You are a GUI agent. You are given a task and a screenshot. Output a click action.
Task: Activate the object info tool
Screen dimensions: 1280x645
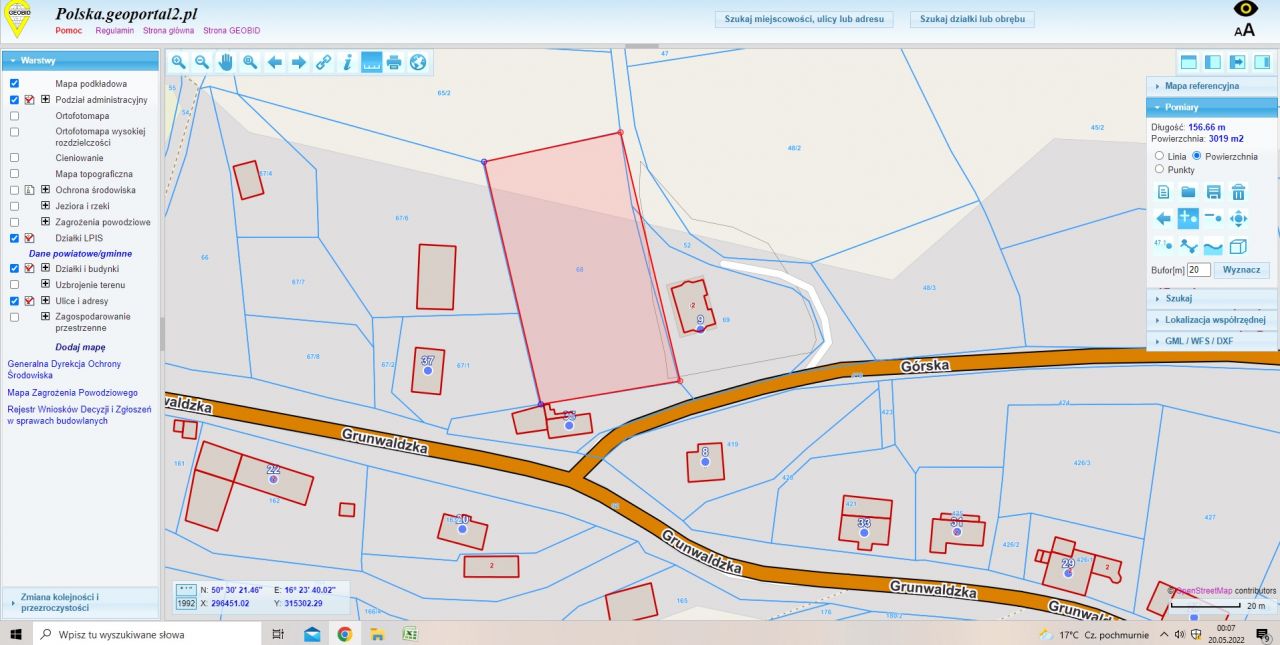coord(346,62)
